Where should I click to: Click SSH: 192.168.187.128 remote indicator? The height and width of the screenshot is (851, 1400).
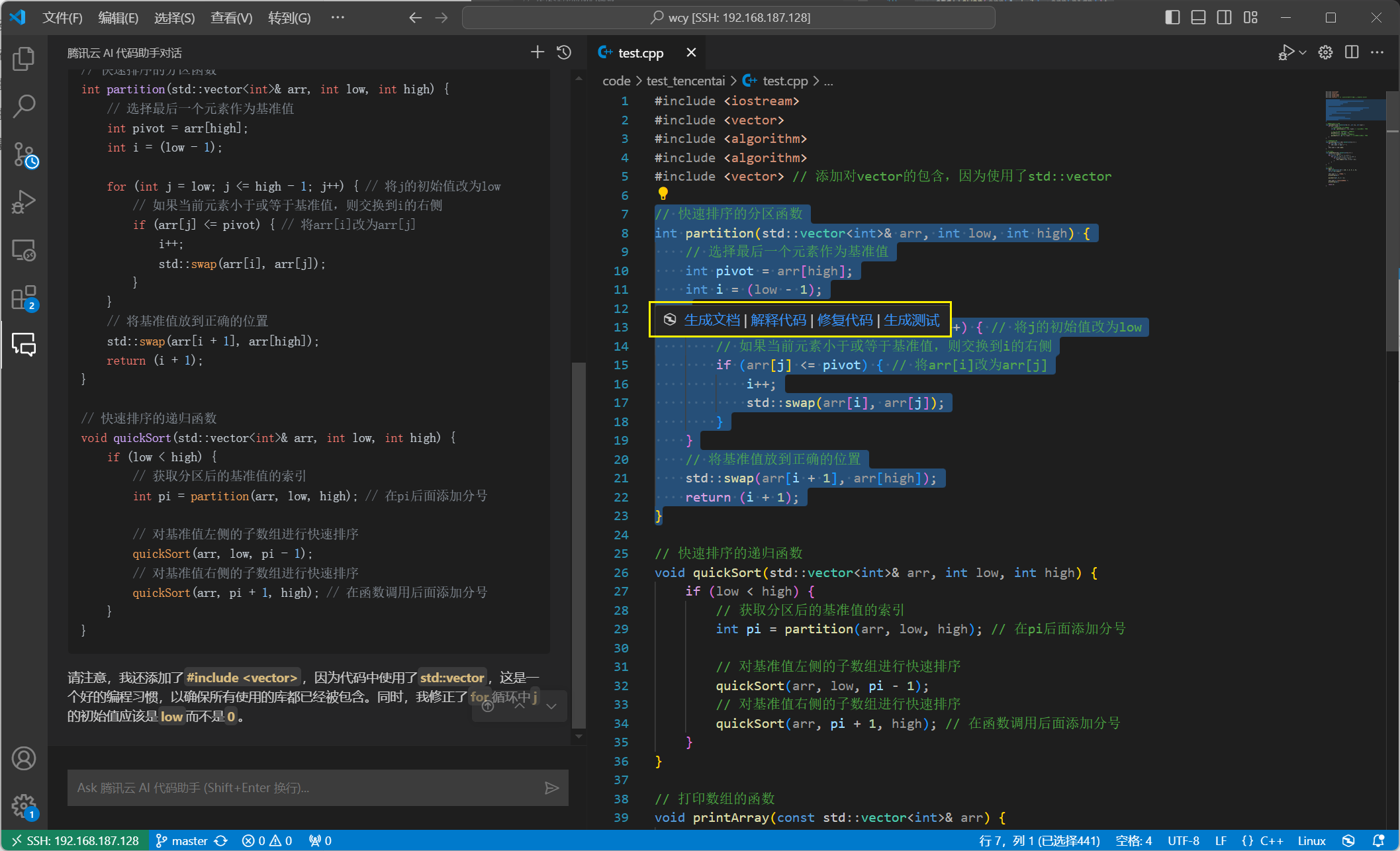tap(75, 840)
